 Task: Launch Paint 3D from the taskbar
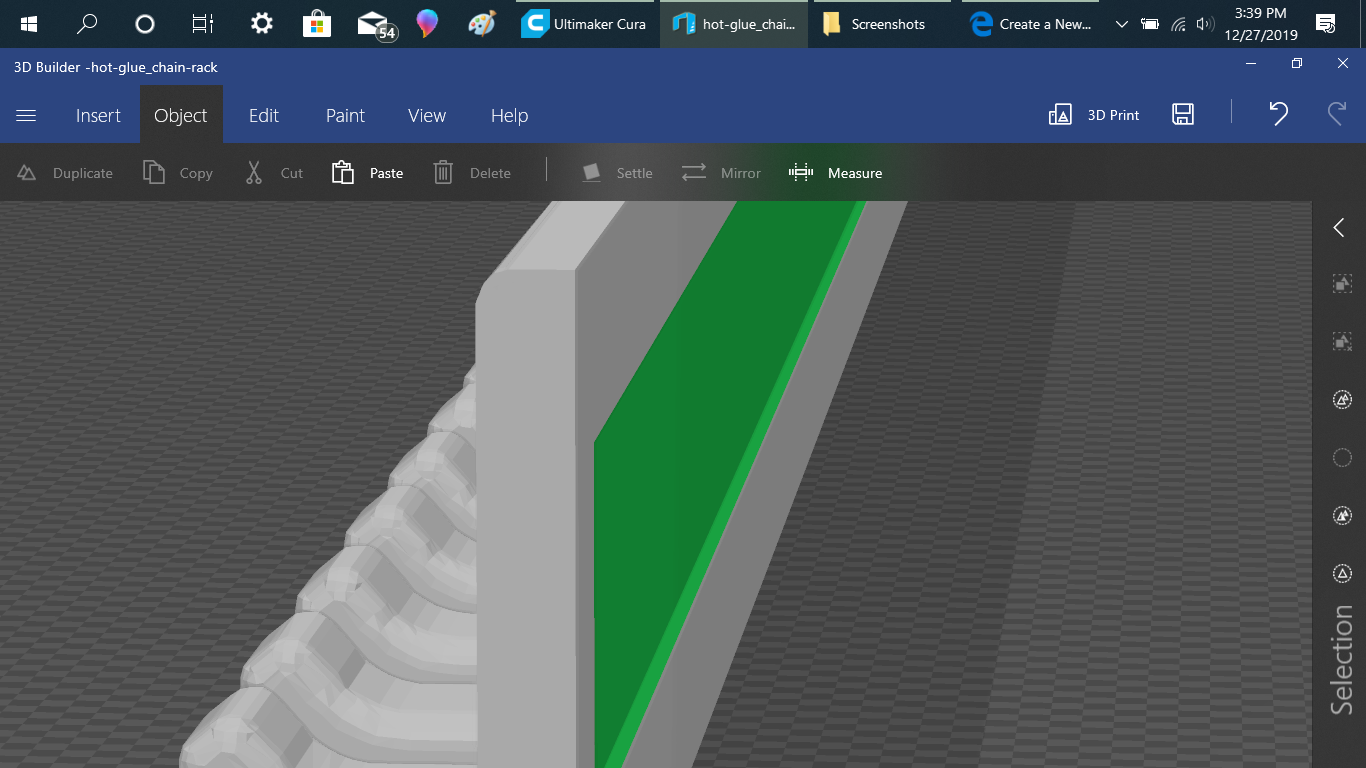pos(427,24)
